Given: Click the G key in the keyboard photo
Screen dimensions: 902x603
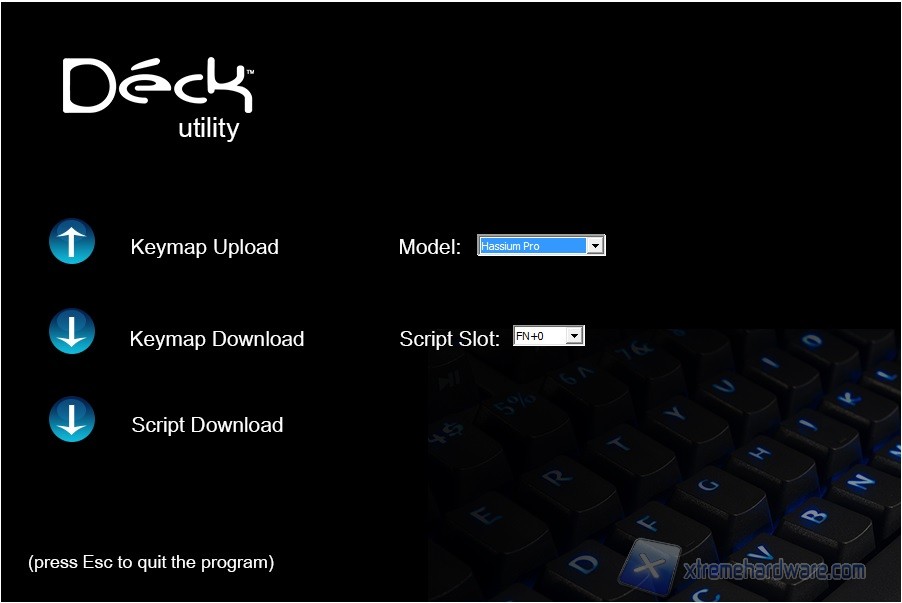Looking at the screenshot, I should coord(709,484).
